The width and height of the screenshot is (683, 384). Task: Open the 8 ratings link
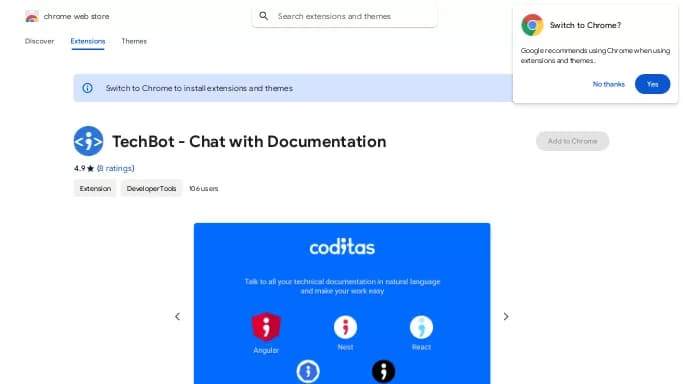coord(116,168)
